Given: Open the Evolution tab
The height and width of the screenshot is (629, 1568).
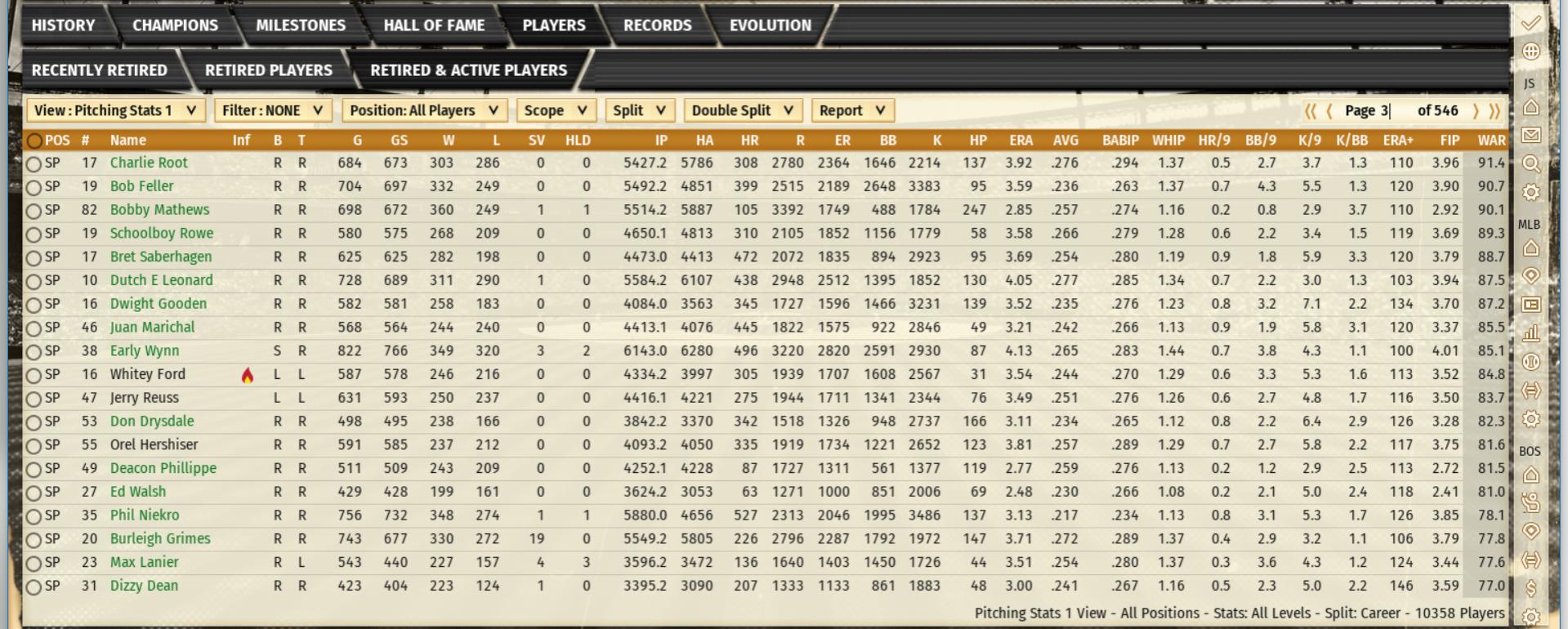Looking at the screenshot, I should point(771,25).
